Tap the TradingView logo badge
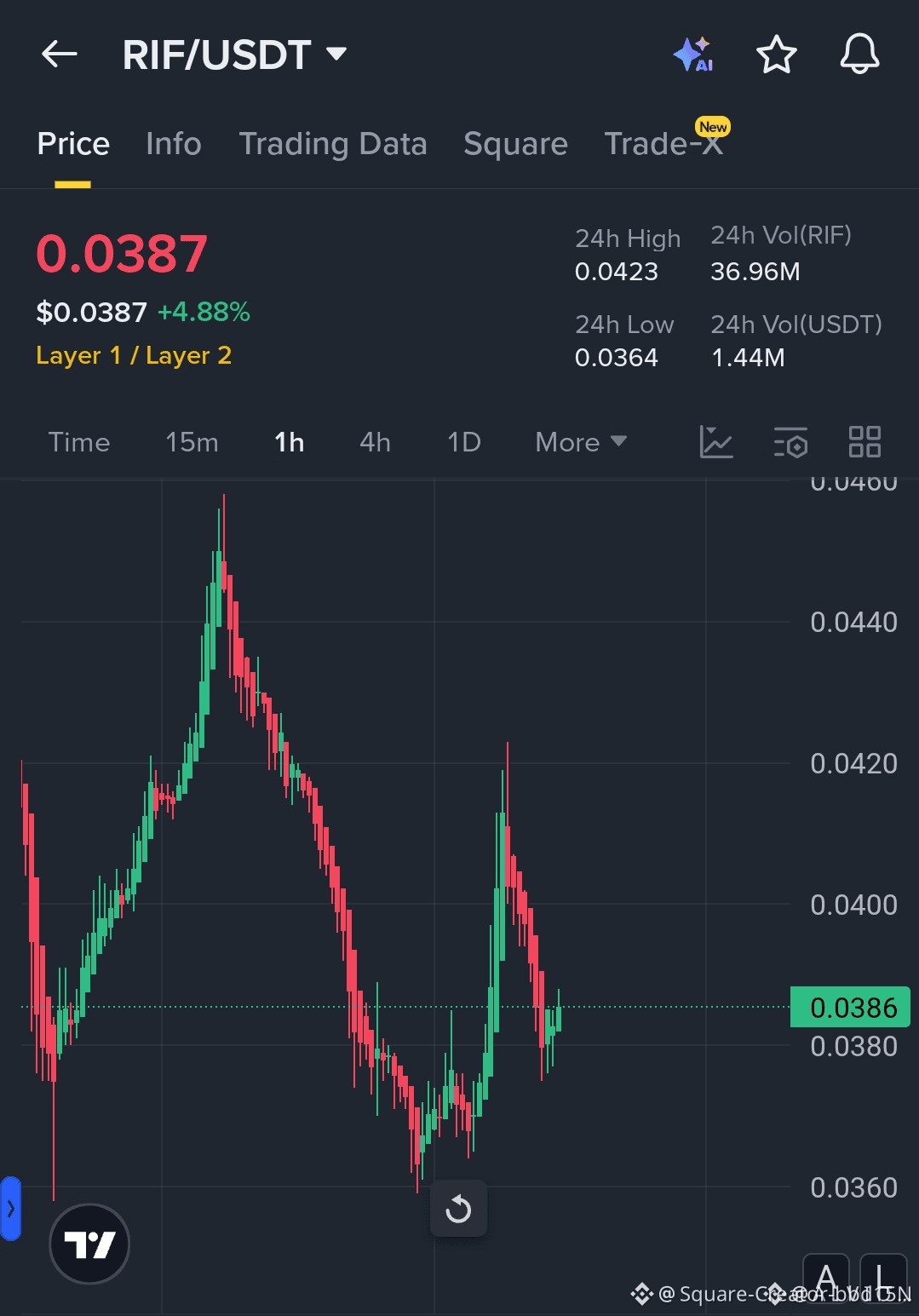919x1316 pixels. (x=89, y=1244)
